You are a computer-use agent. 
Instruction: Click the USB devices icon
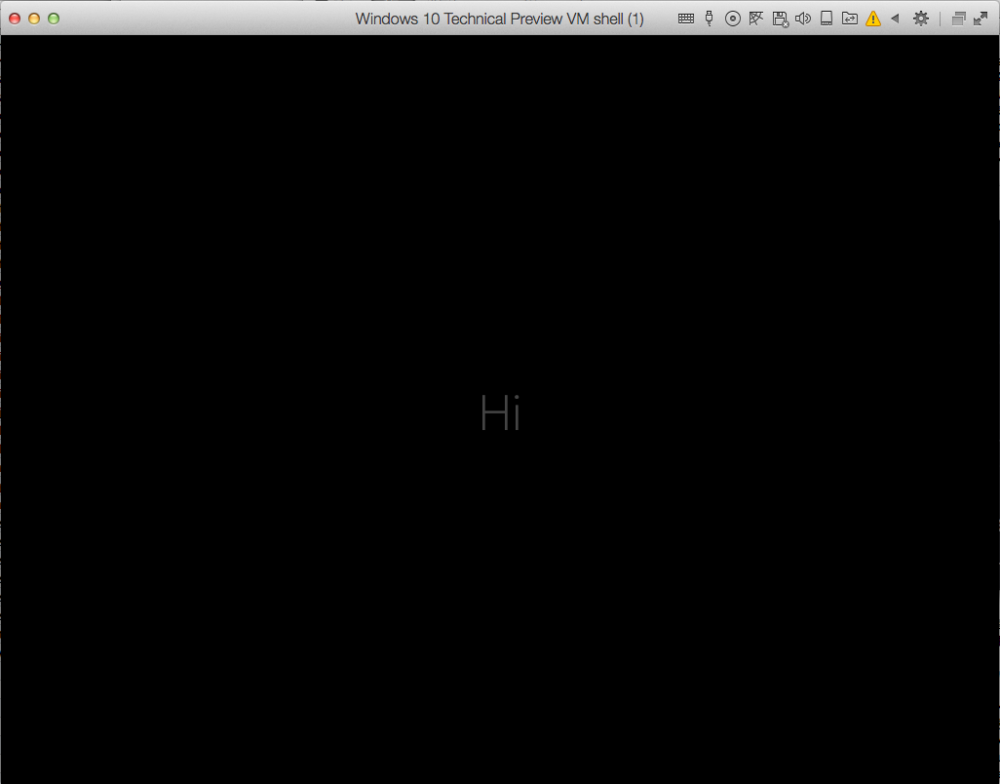click(709, 18)
